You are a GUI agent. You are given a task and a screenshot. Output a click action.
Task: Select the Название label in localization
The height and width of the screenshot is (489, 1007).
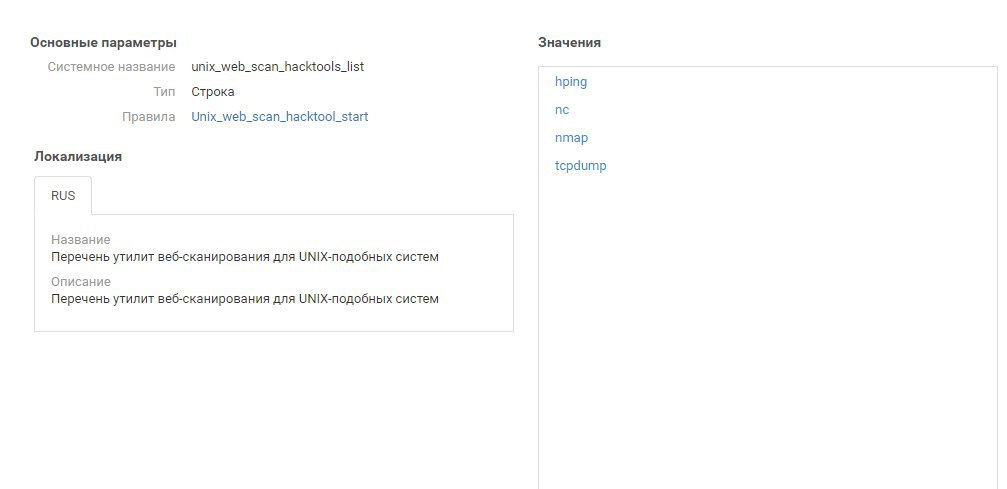[81, 240]
